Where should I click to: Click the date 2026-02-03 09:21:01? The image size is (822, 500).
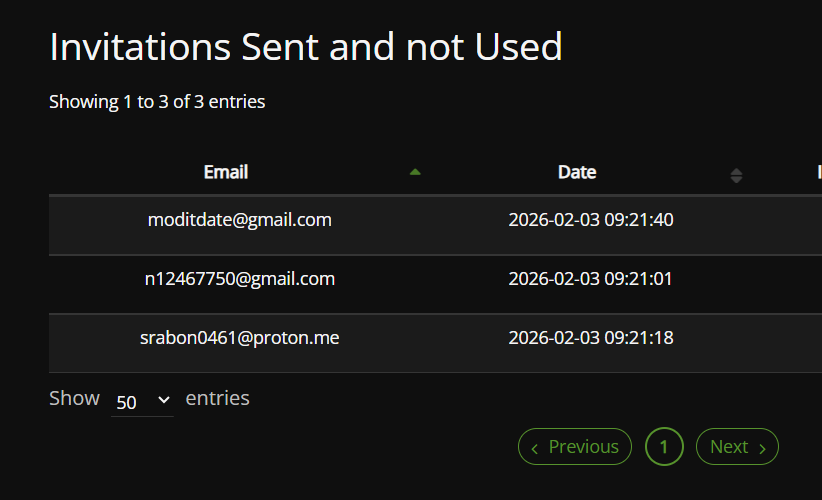pyautogui.click(x=591, y=278)
